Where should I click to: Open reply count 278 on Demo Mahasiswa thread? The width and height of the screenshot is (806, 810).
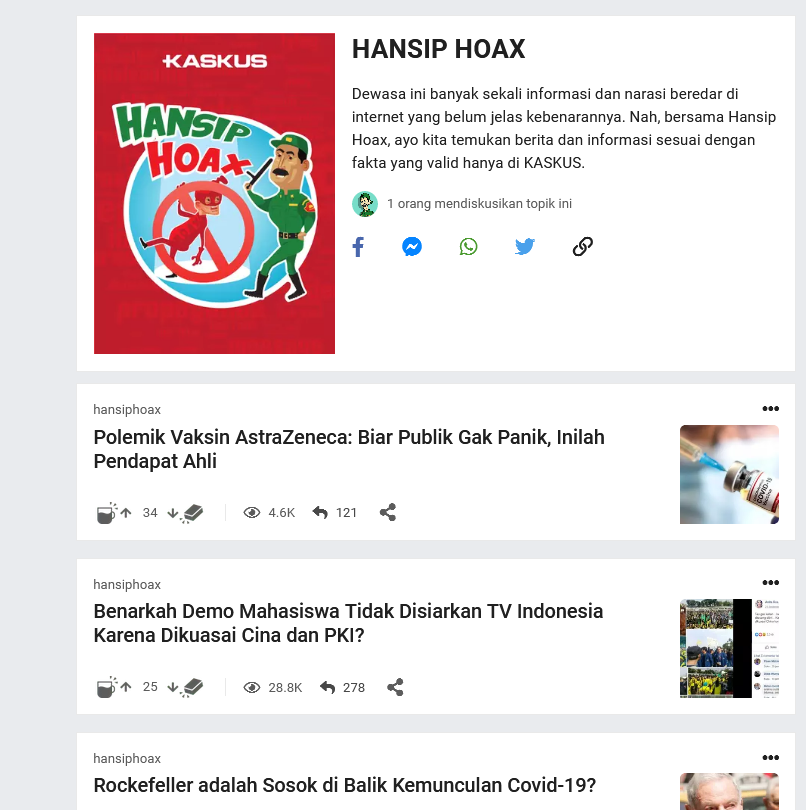point(342,688)
